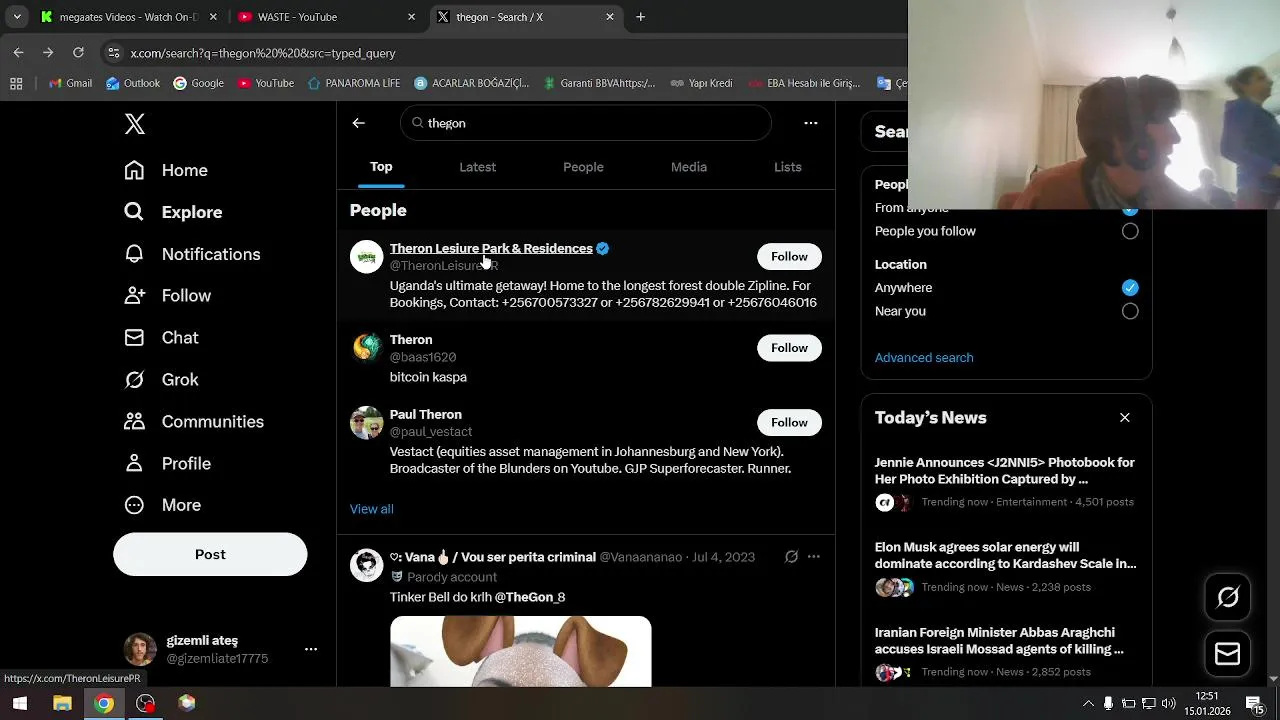1280x720 pixels.
Task: Click the Communities people icon
Action: (x=134, y=422)
